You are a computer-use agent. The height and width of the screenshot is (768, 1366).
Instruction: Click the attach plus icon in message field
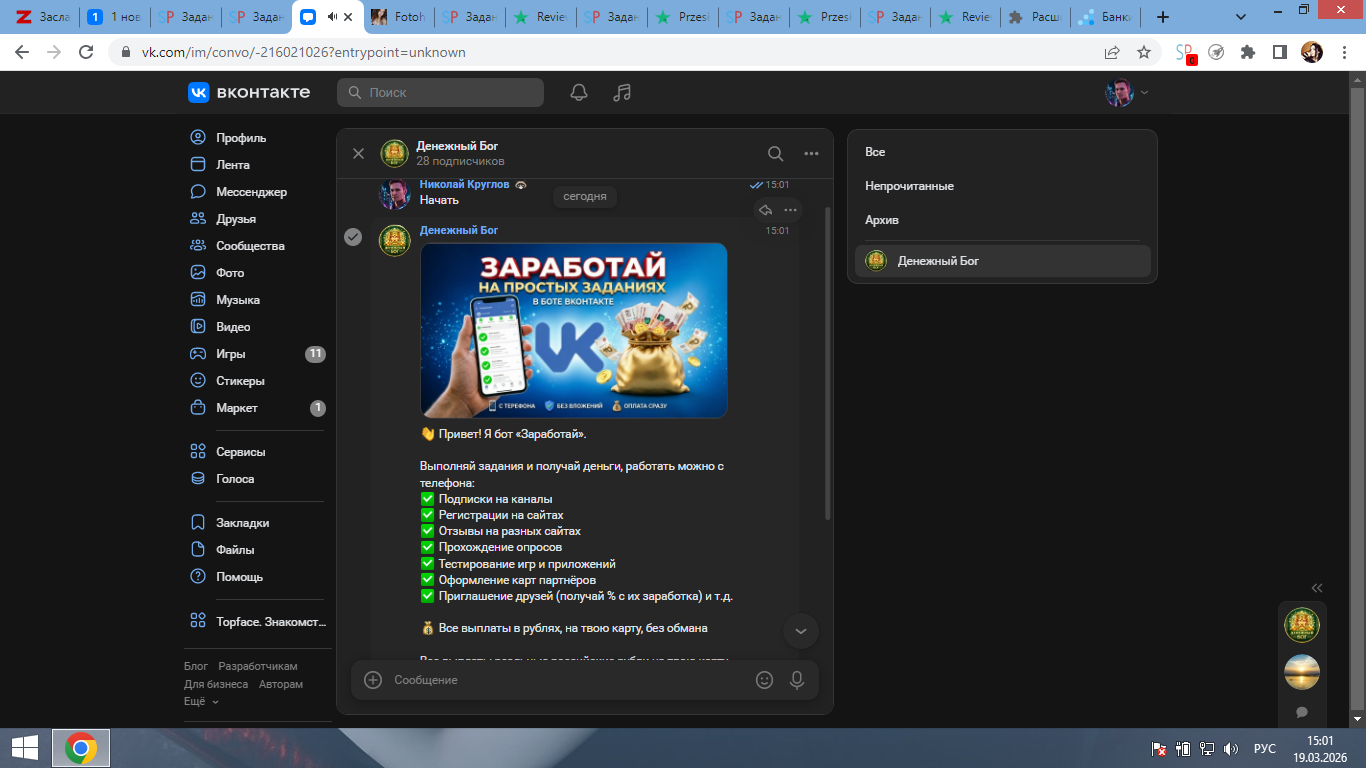coord(373,680)
